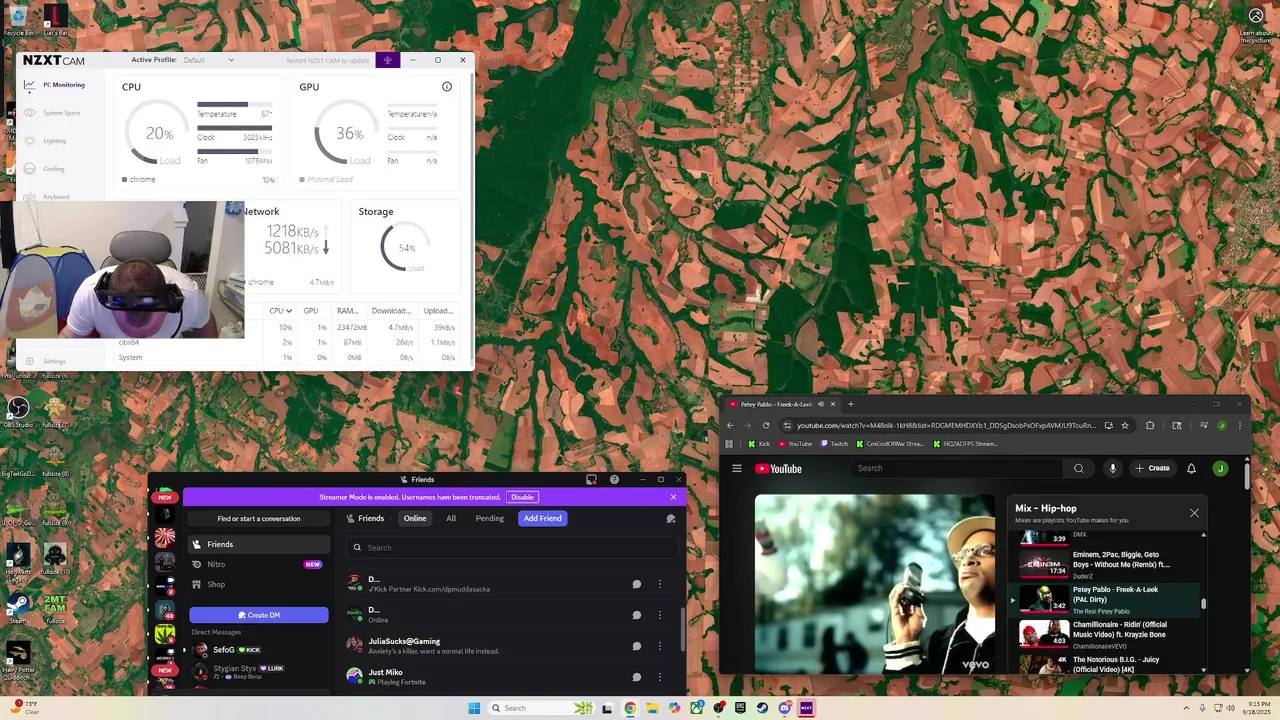The height and width of the screenshot is (720, 1280).
Task: Click the YouTube logo to go home
Action: coord(779,468)
